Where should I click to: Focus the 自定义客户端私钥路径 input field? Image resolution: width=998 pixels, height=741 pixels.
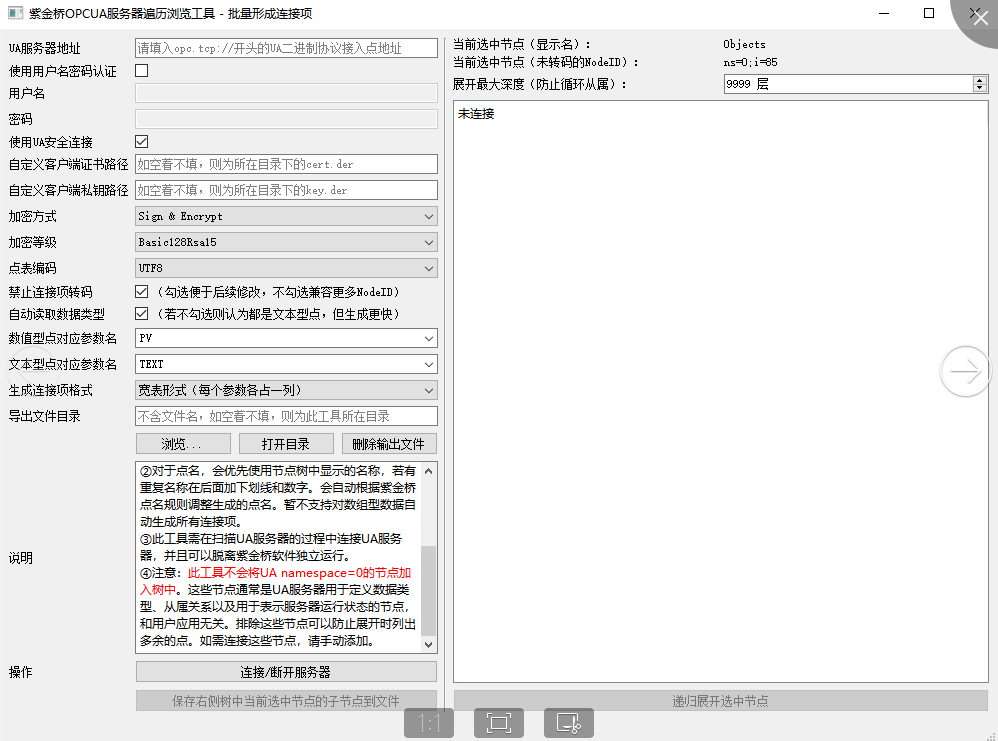pyautogui.click(x=286, y=190)
